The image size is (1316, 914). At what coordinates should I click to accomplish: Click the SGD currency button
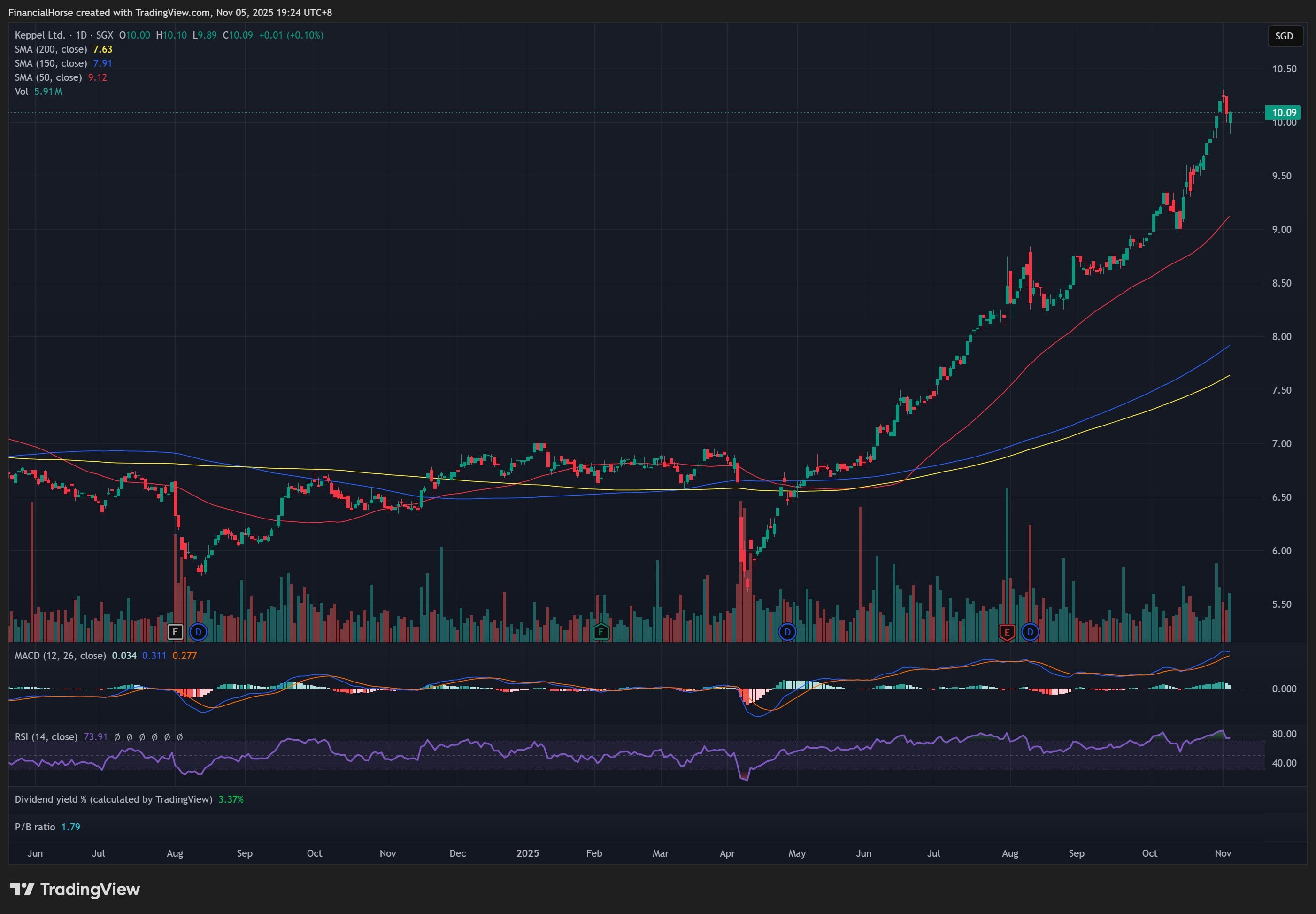tap(1284, 36)
